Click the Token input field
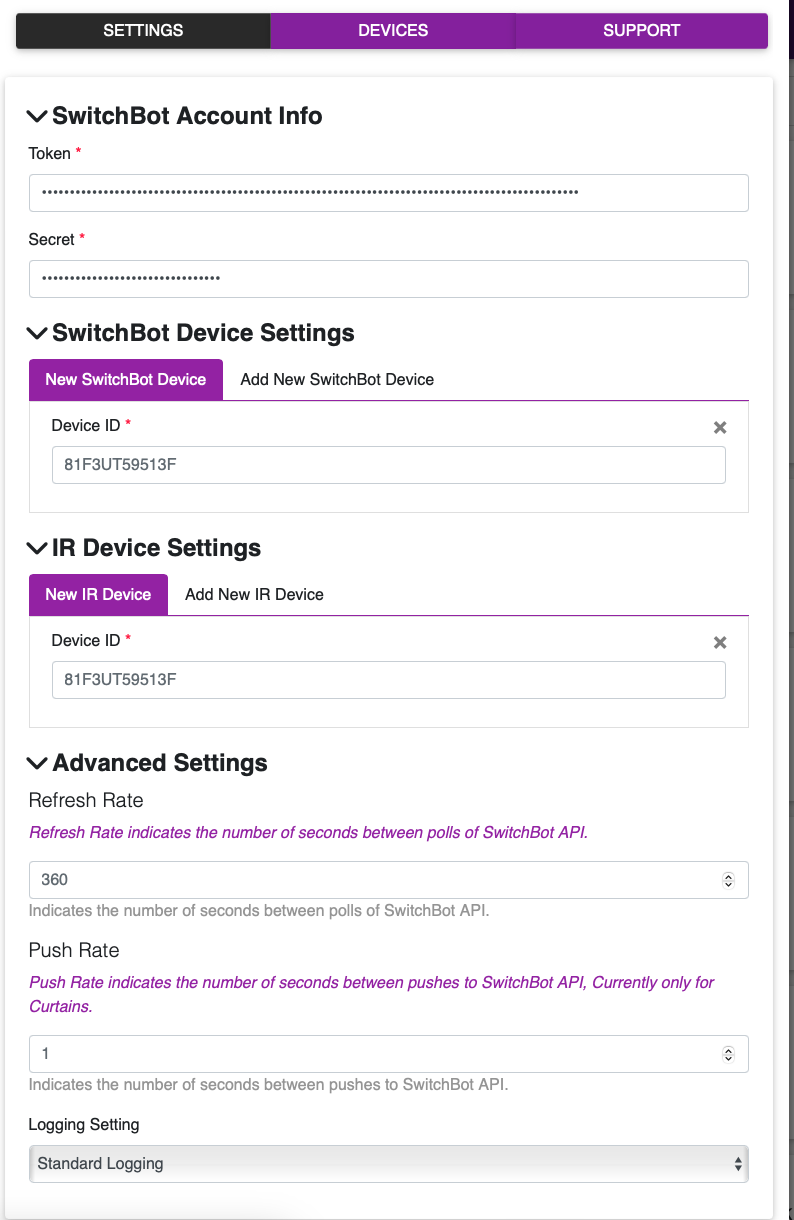Screen dimensions: 794x1220 coord(388,192)
